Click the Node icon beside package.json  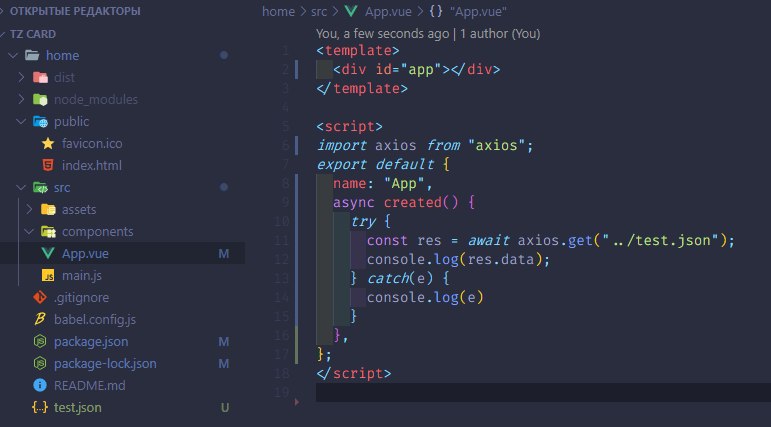(40, 341)
